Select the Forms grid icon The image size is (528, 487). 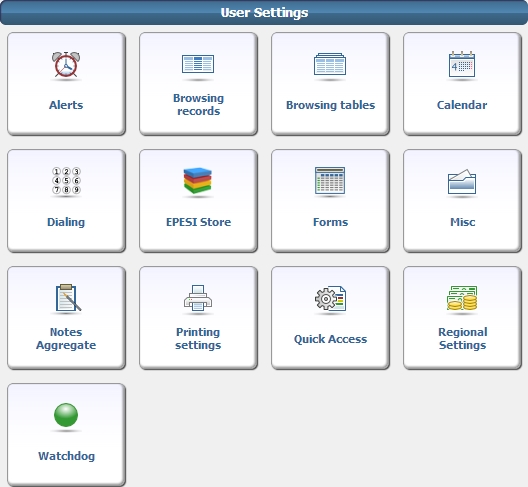click(330, 181)
